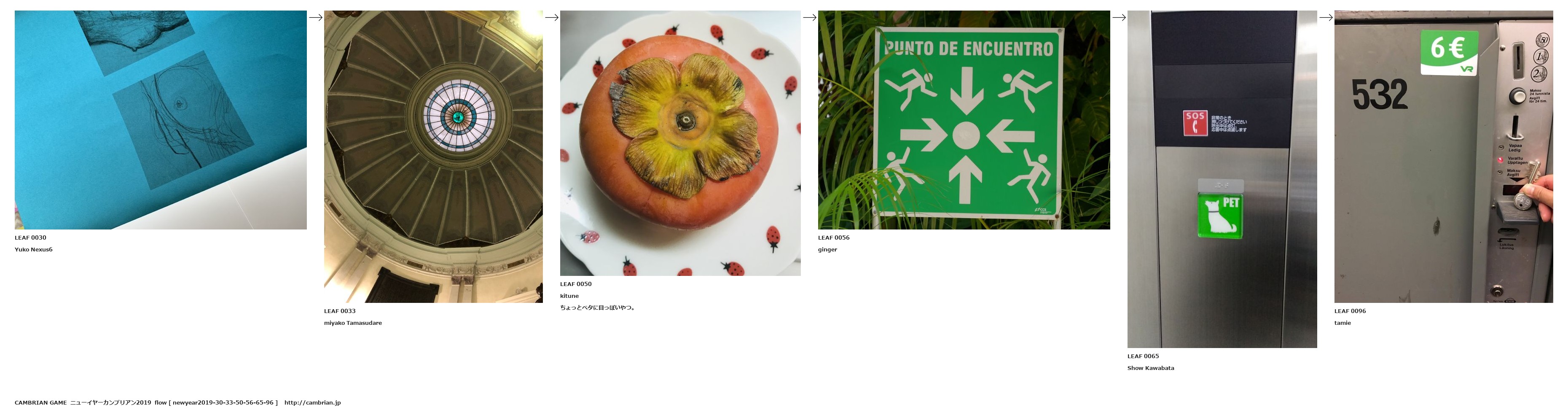Select the LEAF 0050 label

pos(576,284)
